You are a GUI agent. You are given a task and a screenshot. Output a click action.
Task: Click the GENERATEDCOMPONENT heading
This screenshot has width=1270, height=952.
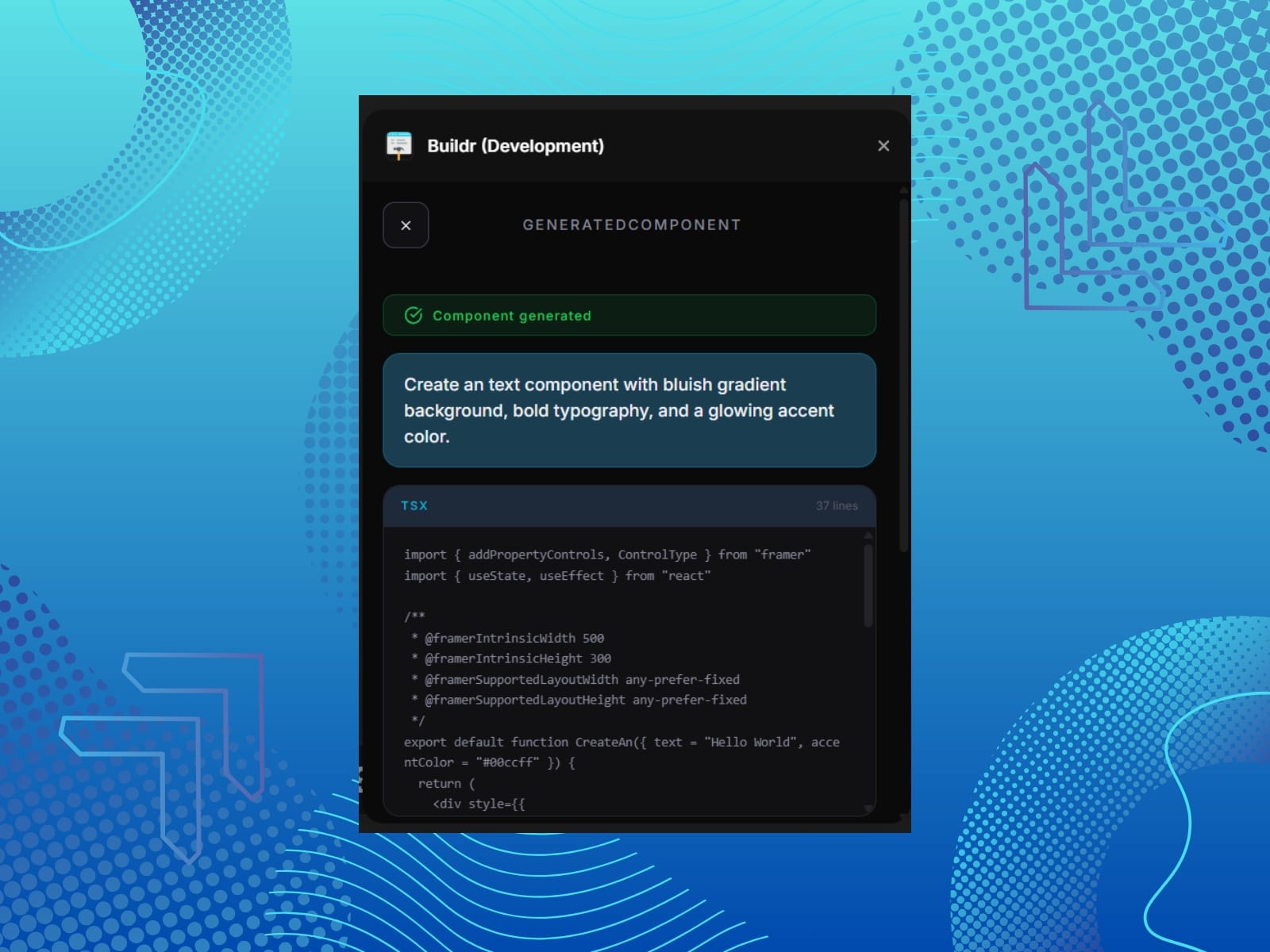point(632,225)
